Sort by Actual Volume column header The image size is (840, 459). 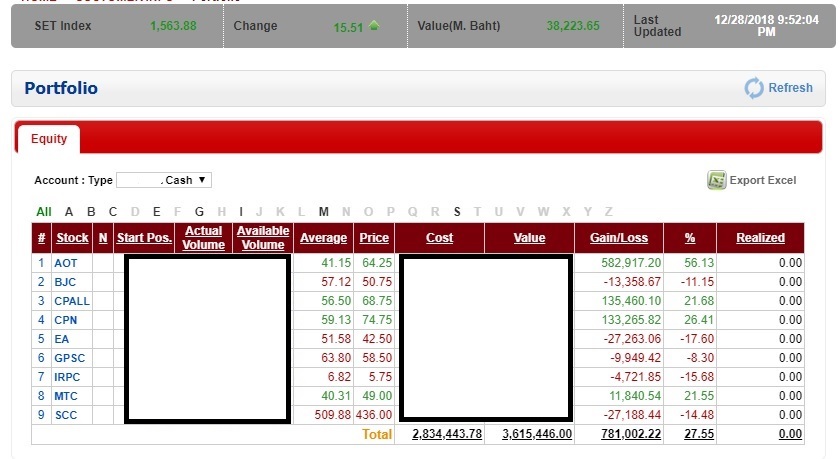pyautogui.click(x=204, y=238)
